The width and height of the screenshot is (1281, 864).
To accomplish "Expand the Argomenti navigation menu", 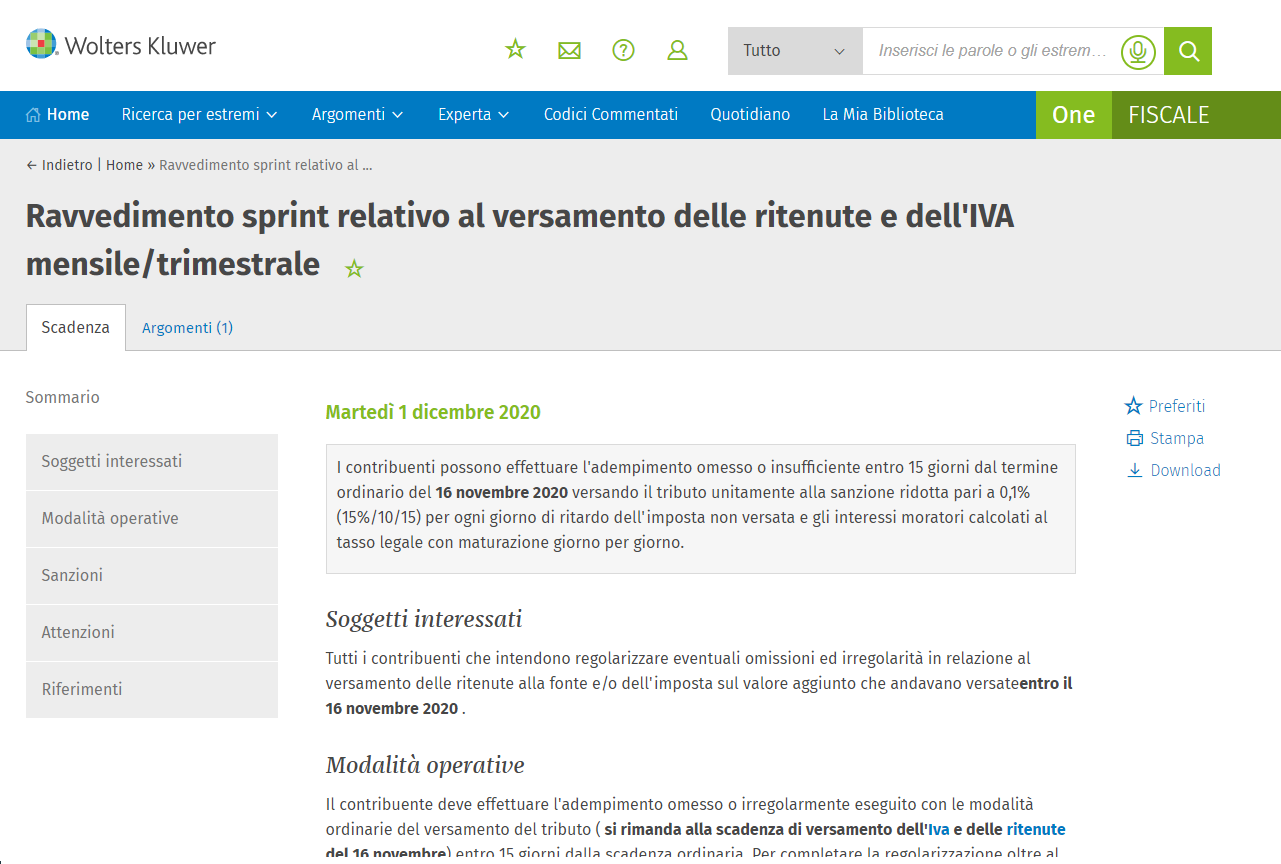I will point(357,115).
